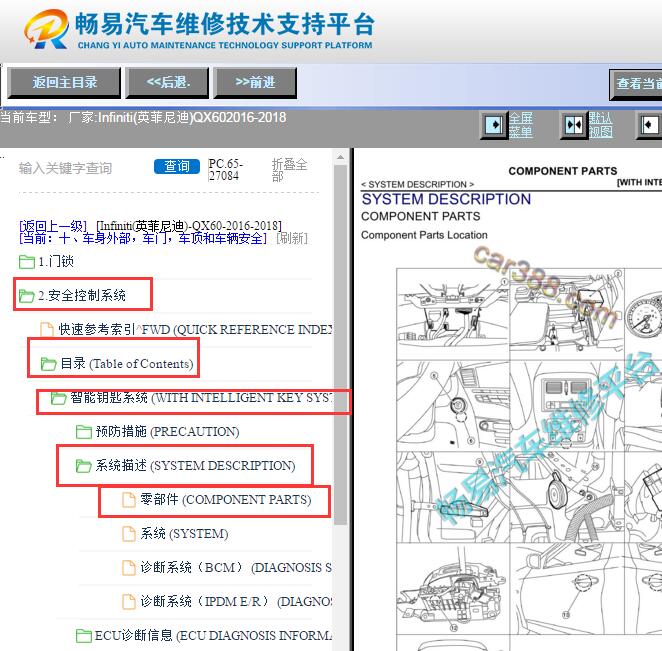Image resolution: width=662 pixels, height=651 pixels.
Task: Collapse the 目录 Table of Contents folder icon
Action: click(x=49, y=363)
